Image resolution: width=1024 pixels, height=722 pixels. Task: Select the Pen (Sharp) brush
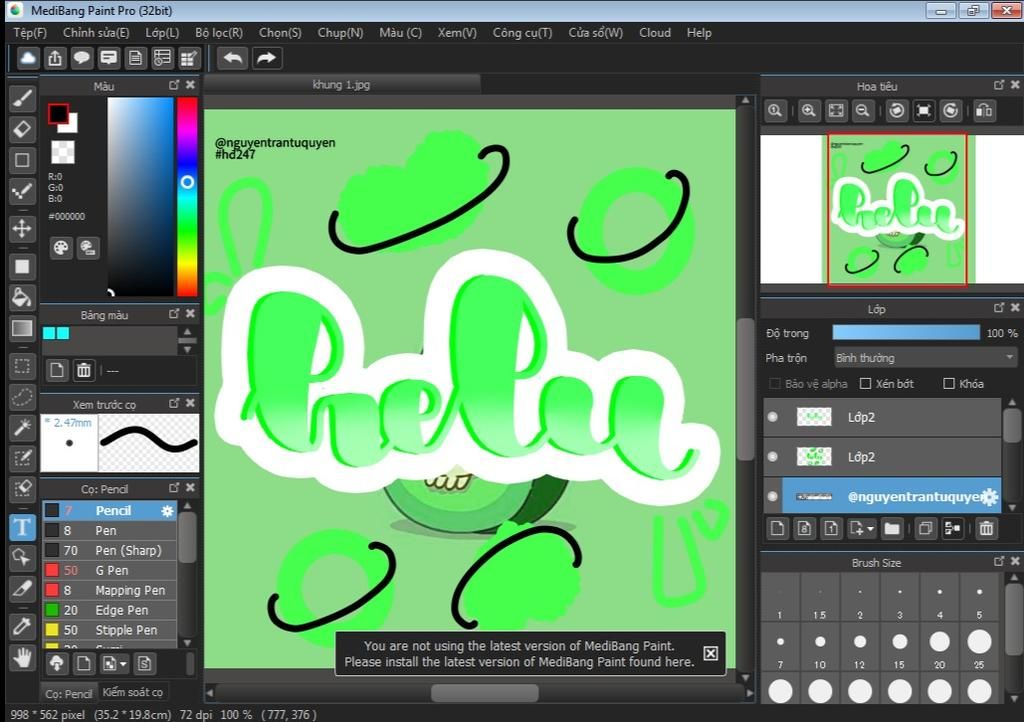pos(110,550)
